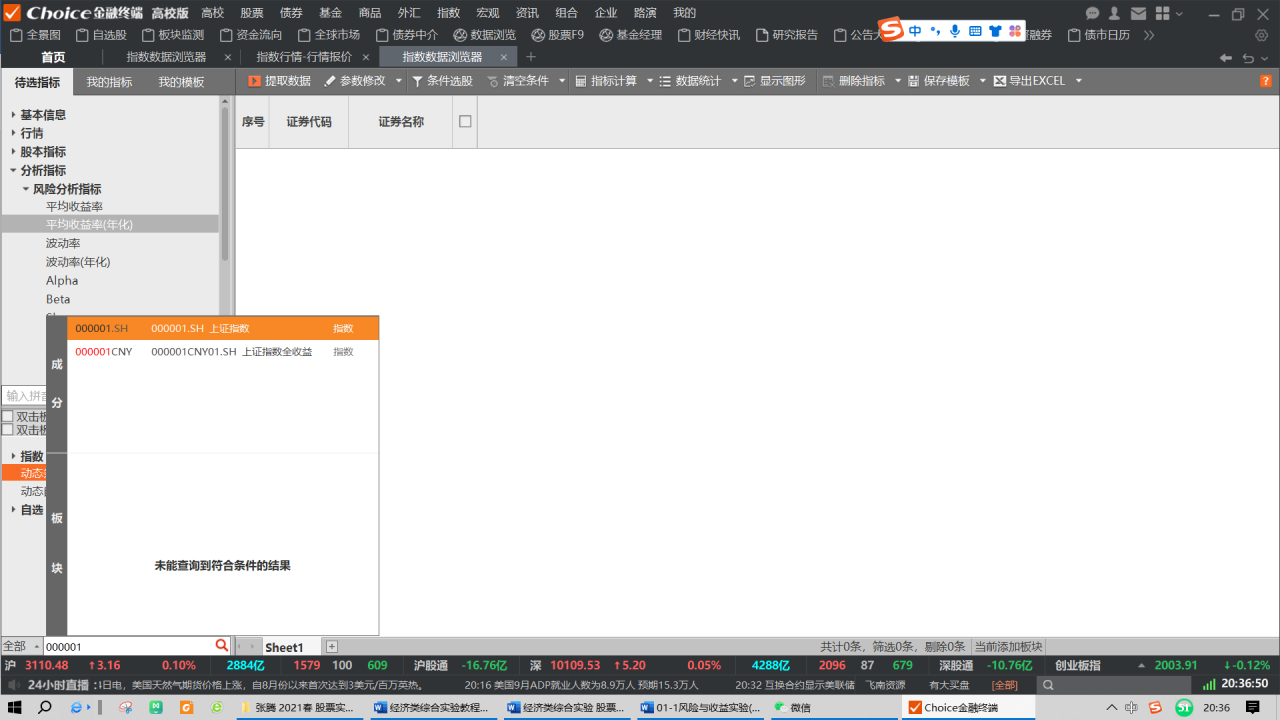
Task: Open the 数据浏览 shortcut
Action: pyautogui.click(x=485, y=35)
